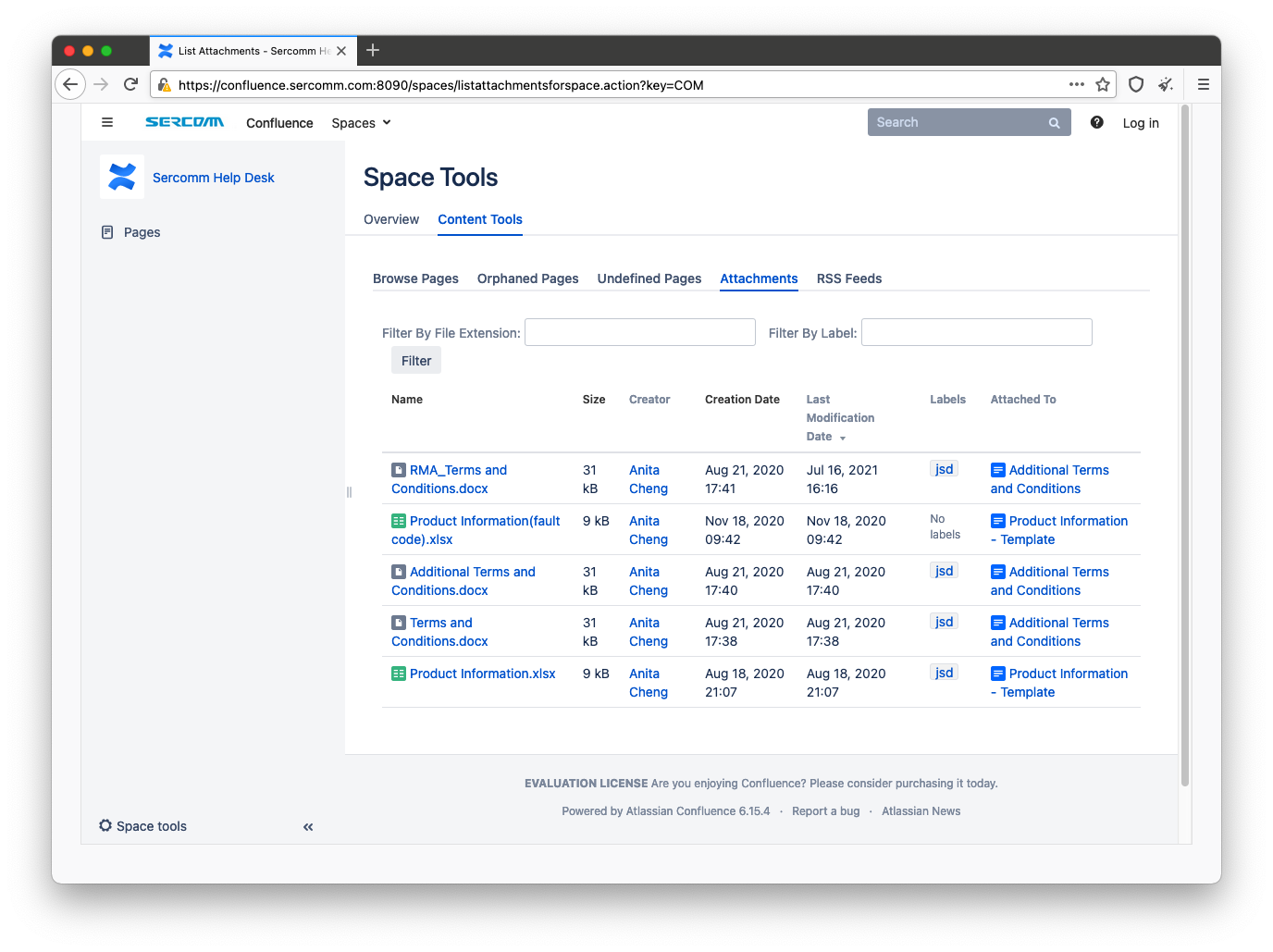The width and height of the screenshot is (1273, 952).
Task: Open the Undefined Pages tab
Action: (649, 278)
